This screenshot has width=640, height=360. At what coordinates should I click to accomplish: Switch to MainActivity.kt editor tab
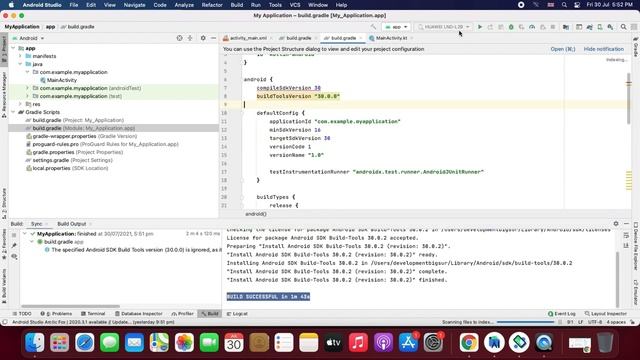coord(391,38)
